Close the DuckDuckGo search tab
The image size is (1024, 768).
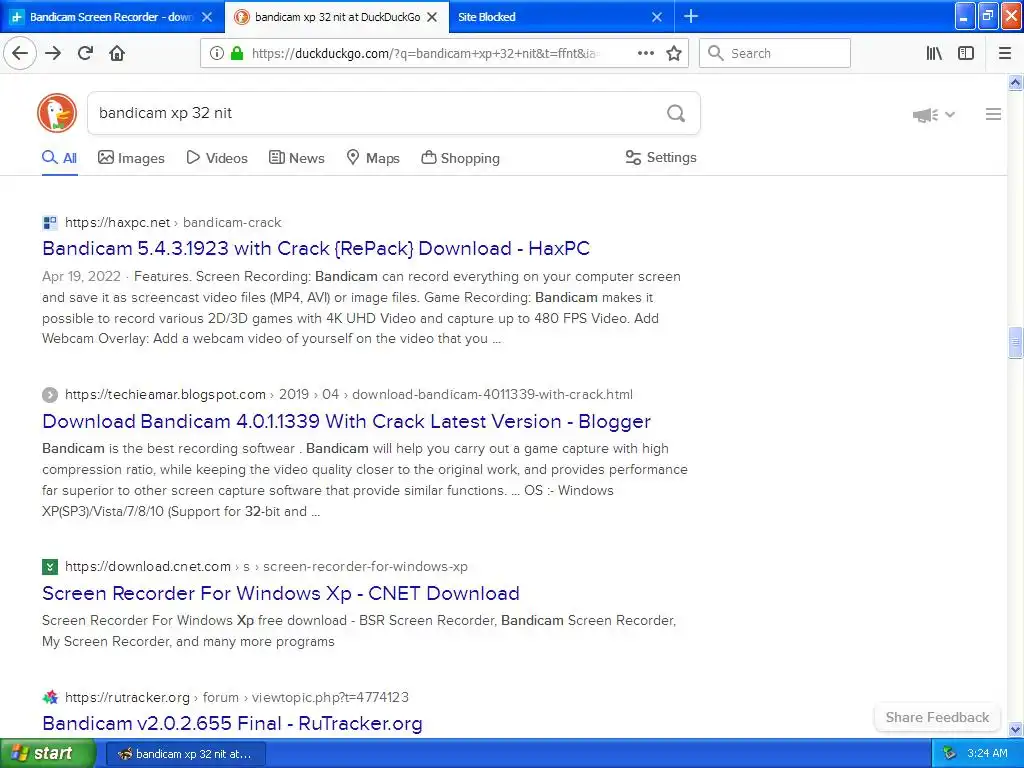click(x=432, y=17)
